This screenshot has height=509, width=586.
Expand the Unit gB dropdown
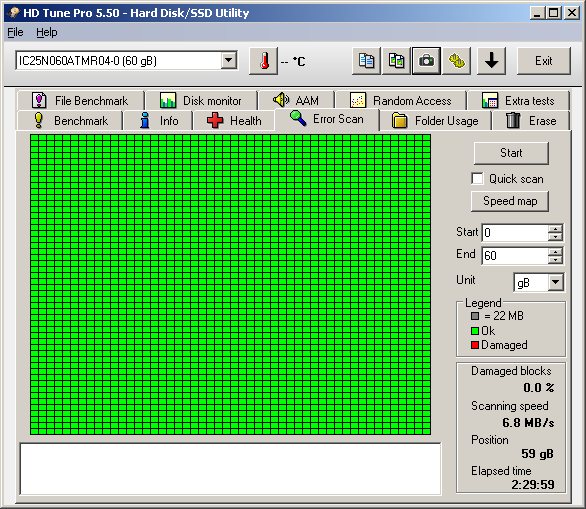pos(556,282)
